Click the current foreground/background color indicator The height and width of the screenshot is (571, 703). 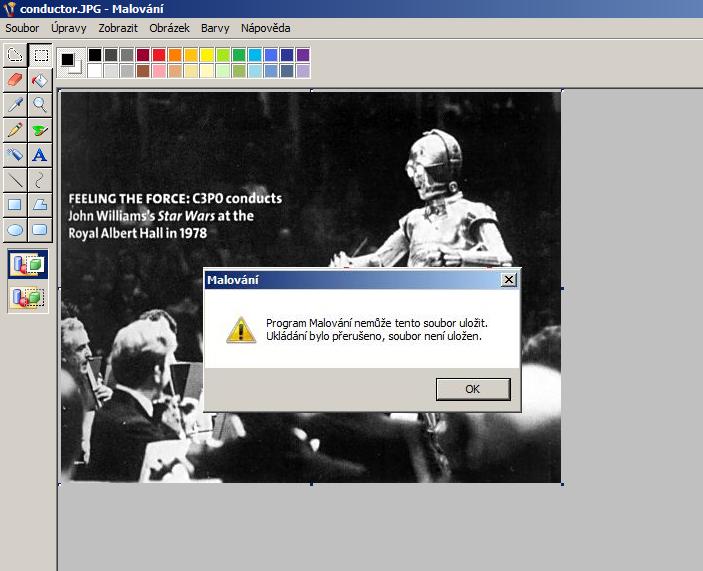click(x=71, y=63)
